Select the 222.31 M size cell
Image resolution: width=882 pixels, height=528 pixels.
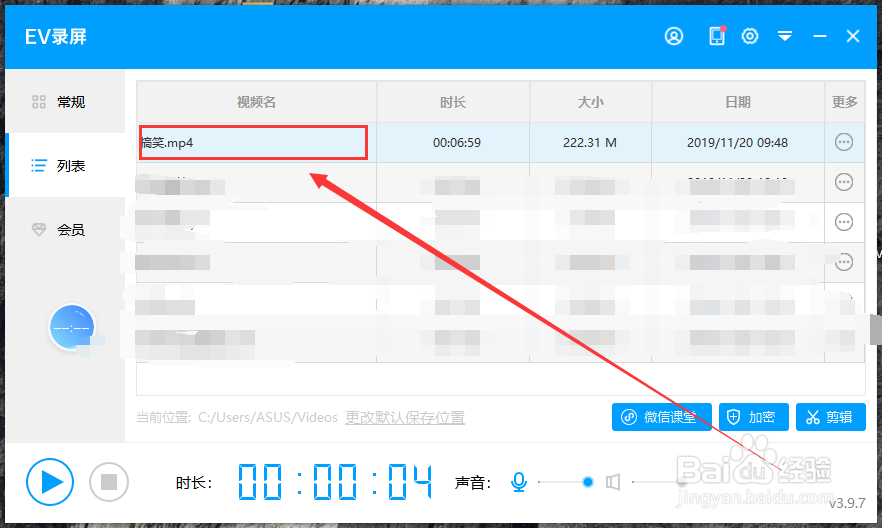tap(590, 143)
